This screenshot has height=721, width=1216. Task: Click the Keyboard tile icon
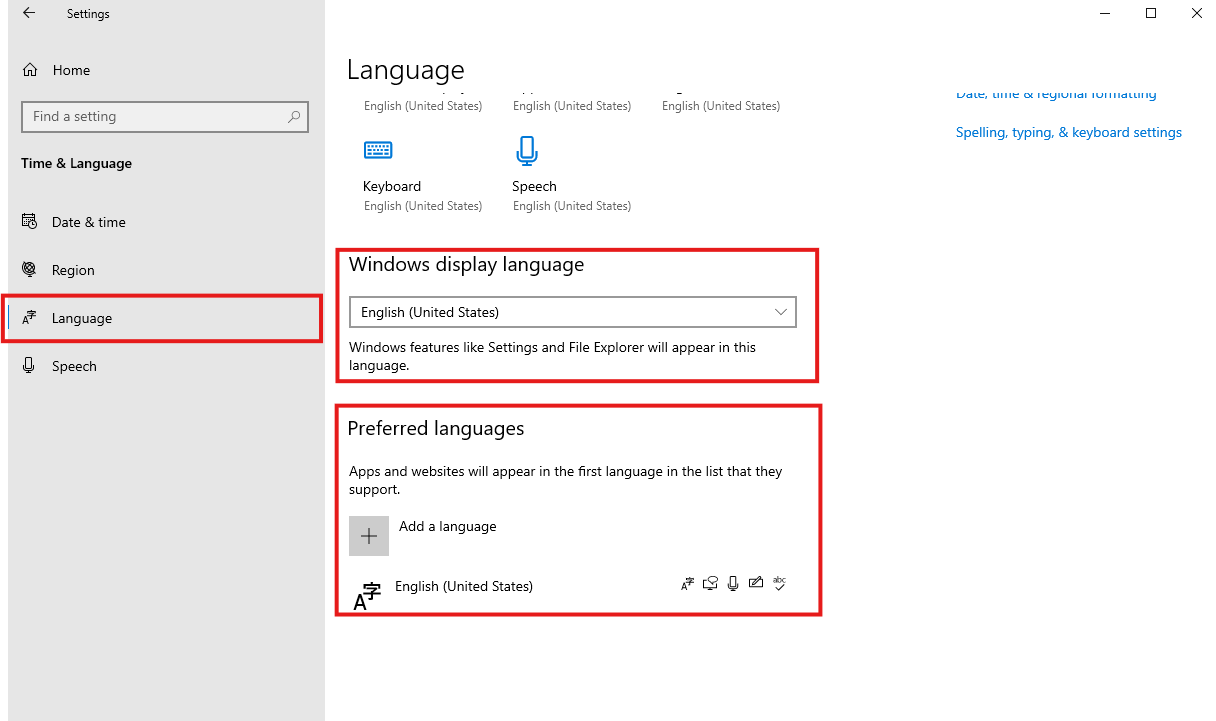(x=378, y=151)
